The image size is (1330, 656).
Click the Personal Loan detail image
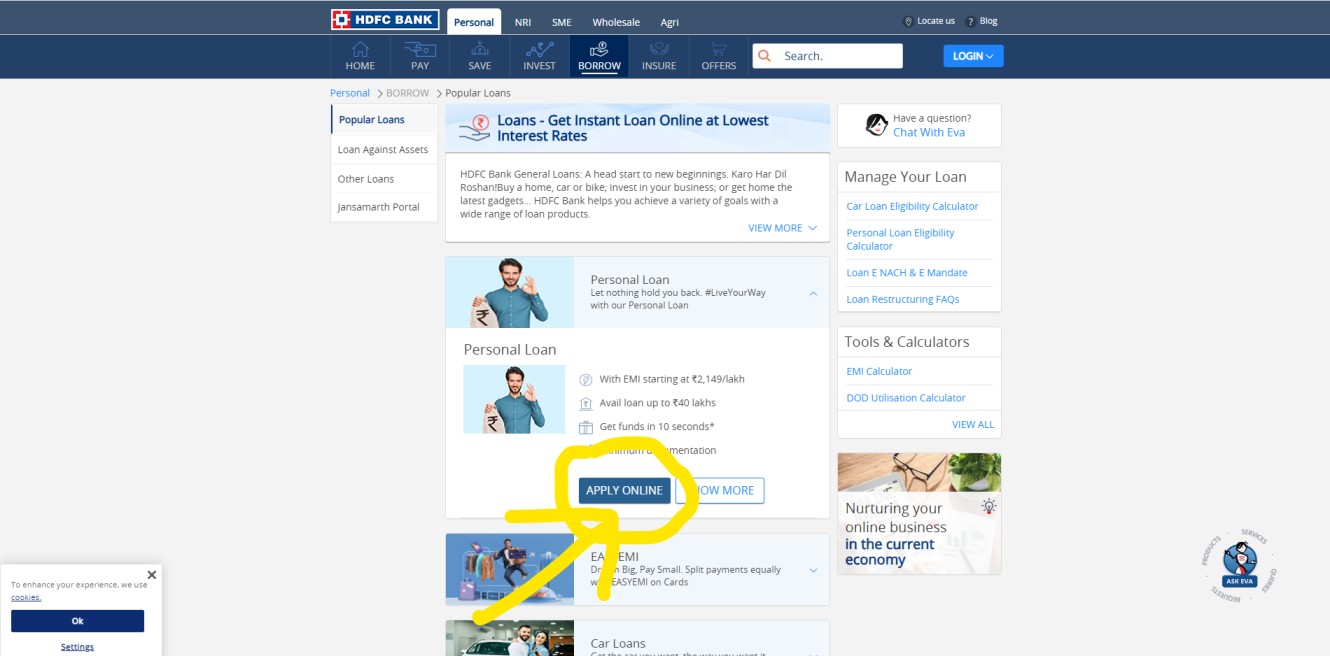[514, 399]
